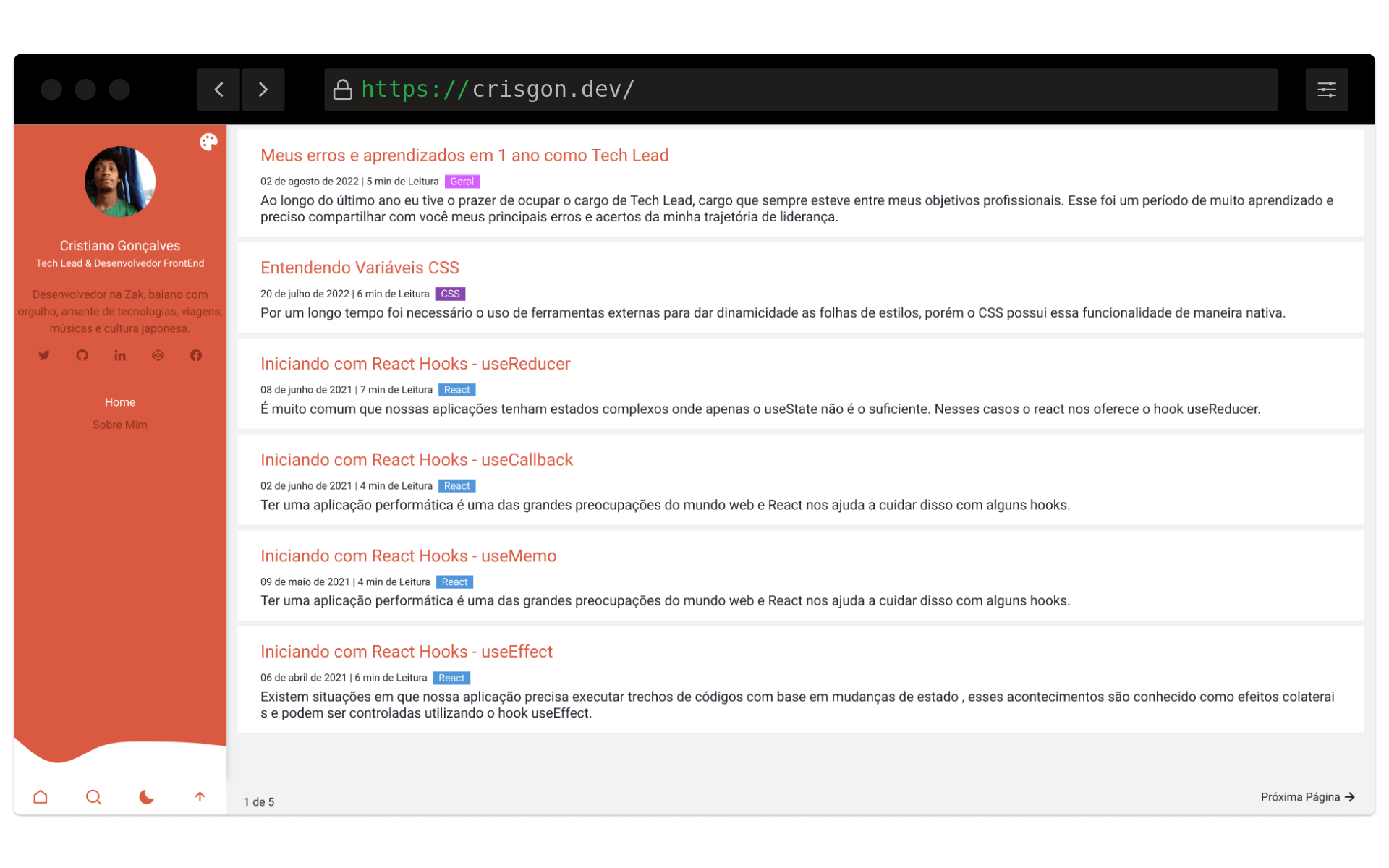Click the '1 de 5' page indicator
Image resolution: width=1389 pixels, height=868 pixels.
pyautogui.click(x=259, y=801)
